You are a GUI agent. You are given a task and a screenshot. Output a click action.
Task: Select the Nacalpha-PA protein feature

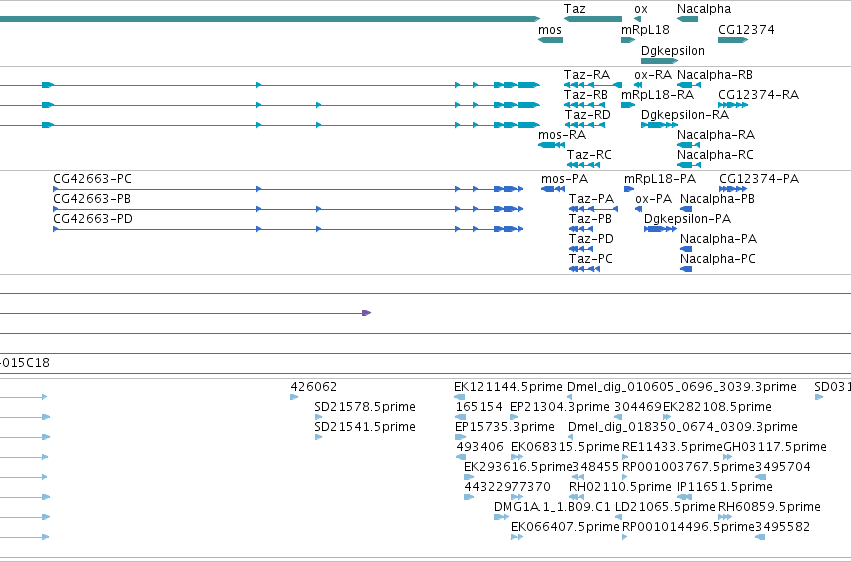[x=686, y=250]
